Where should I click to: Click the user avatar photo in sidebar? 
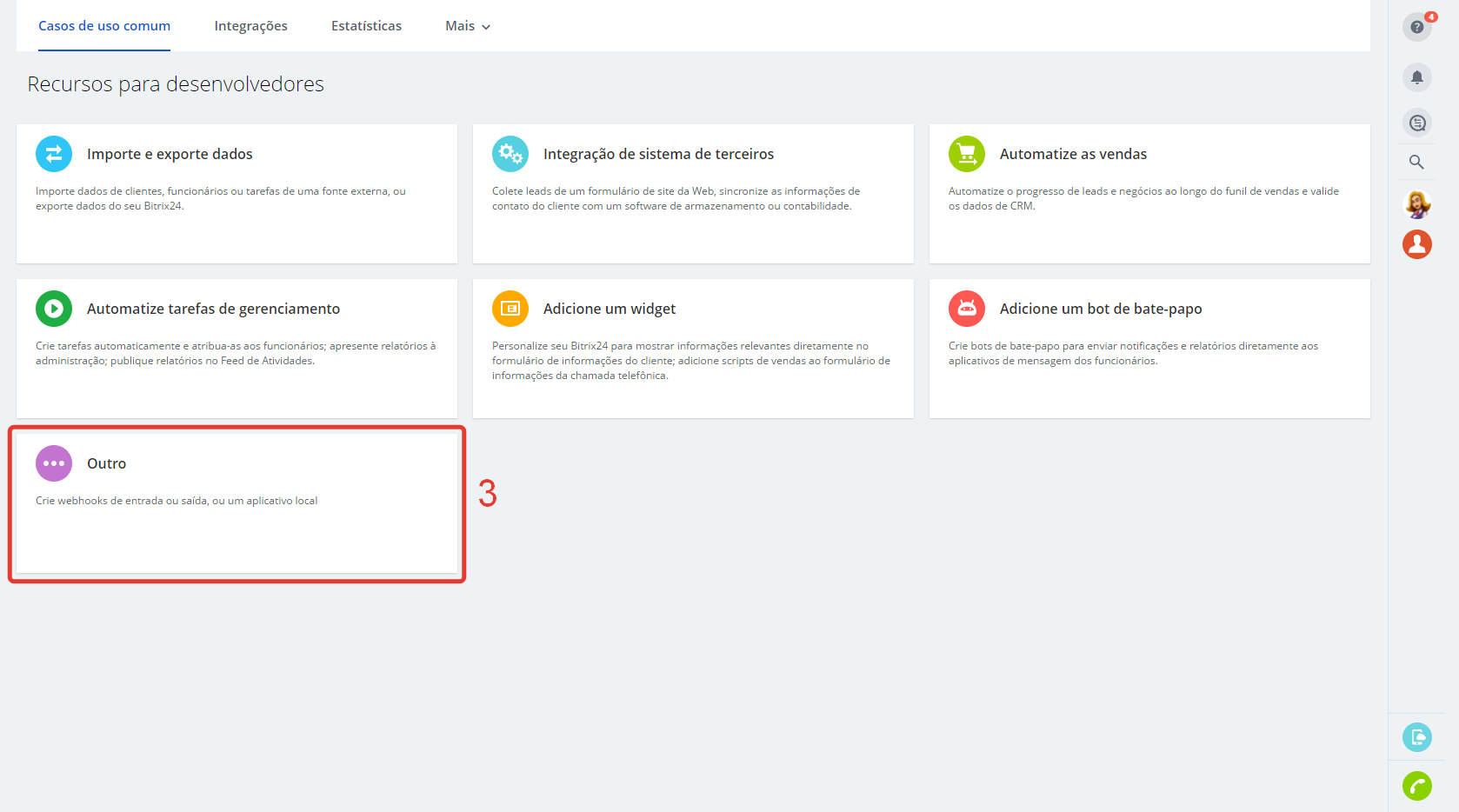[1417, 204]
